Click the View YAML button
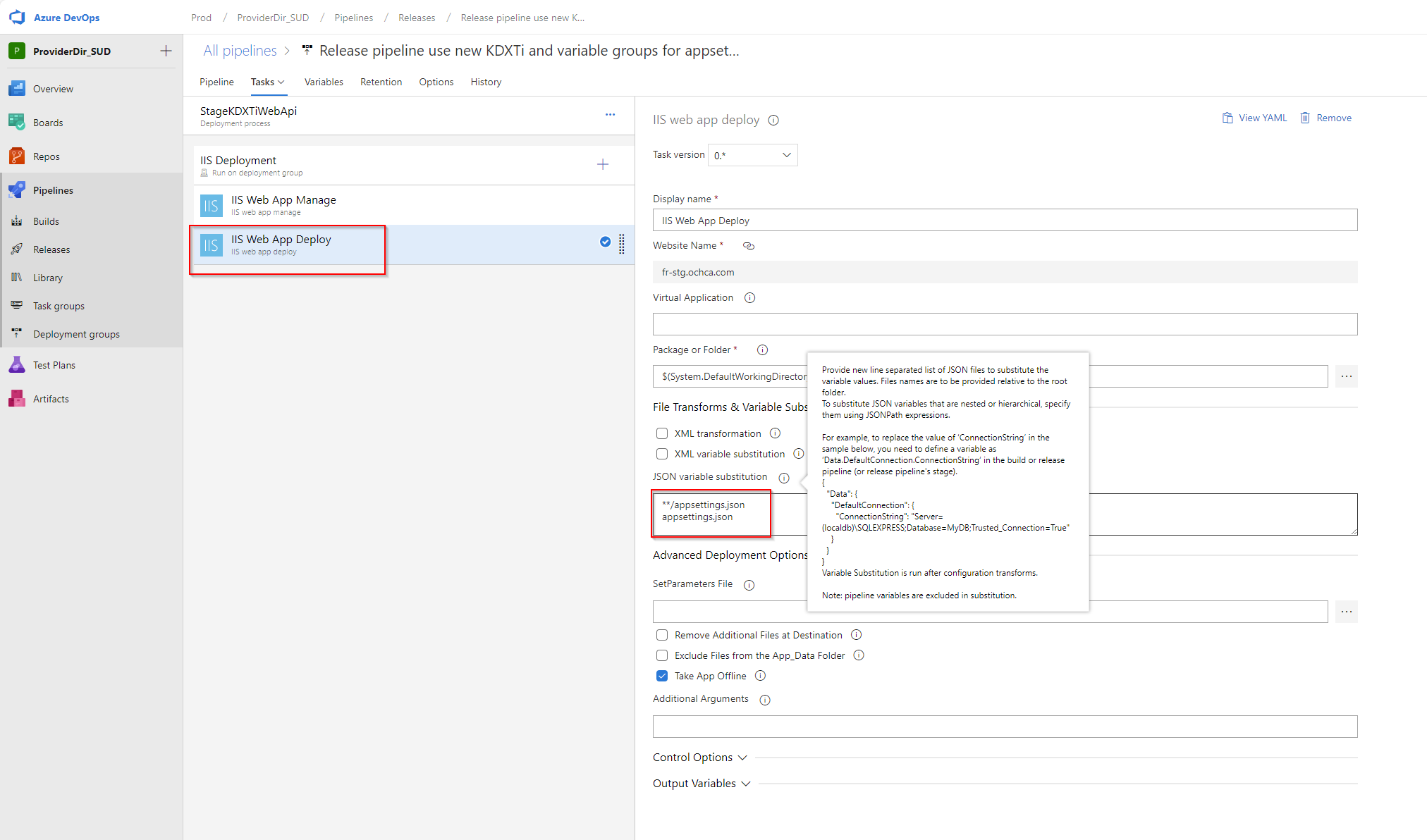Image resolution: width=1427 pixels, height=840 pixels. click(x=1253, y=118)
